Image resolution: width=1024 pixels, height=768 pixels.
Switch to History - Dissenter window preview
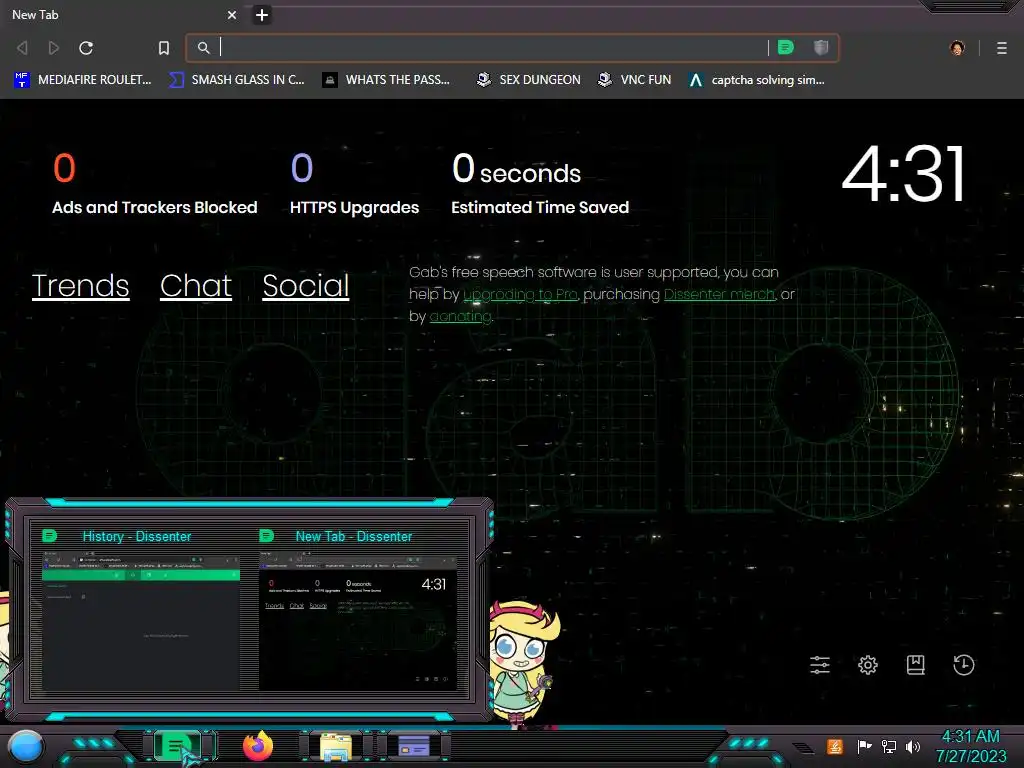coord(141,609)
